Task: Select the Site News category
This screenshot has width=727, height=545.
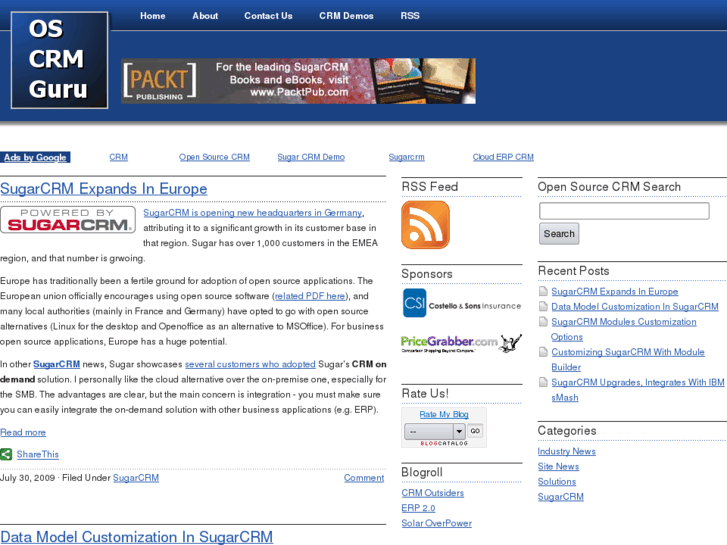Action: point(558,467)
